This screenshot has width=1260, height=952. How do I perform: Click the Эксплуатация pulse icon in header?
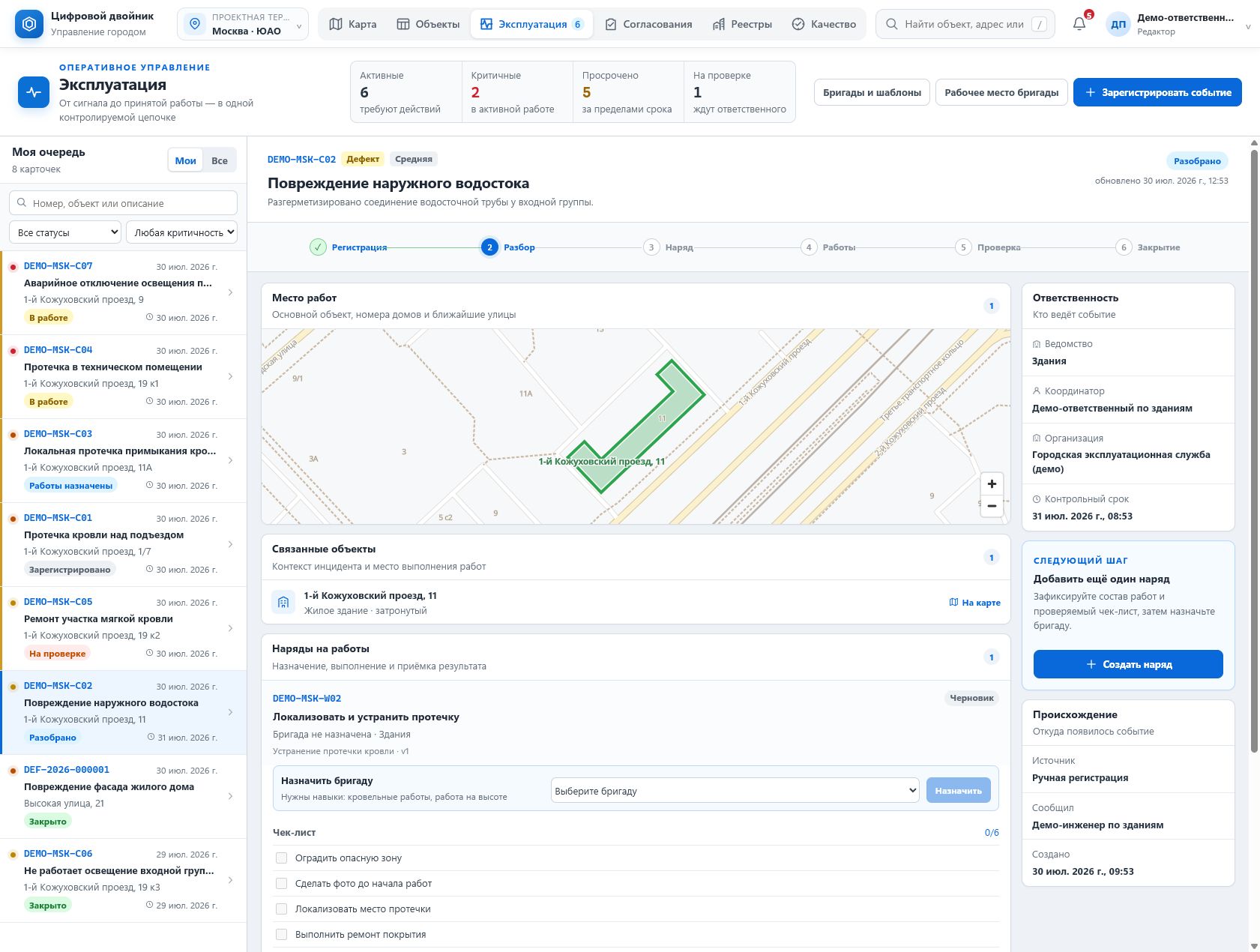tap(34, 92)
